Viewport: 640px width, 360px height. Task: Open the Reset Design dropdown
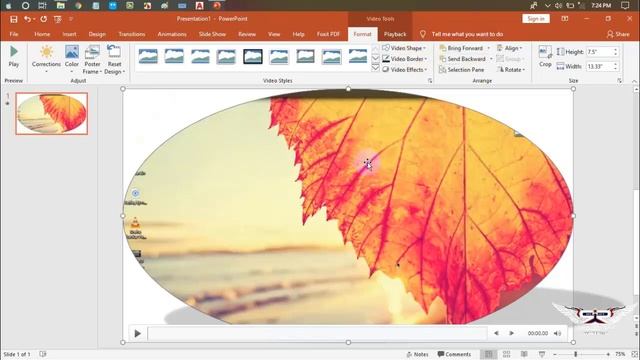[x=114, y=60]
